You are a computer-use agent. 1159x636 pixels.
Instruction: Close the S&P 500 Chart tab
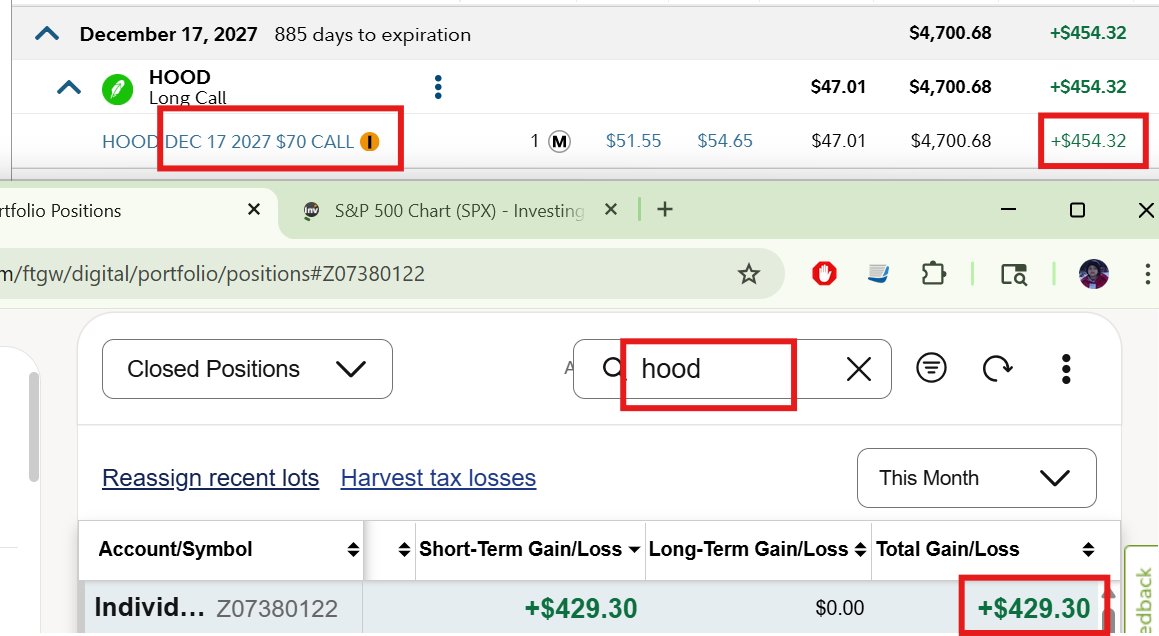[x=611, y=210]
